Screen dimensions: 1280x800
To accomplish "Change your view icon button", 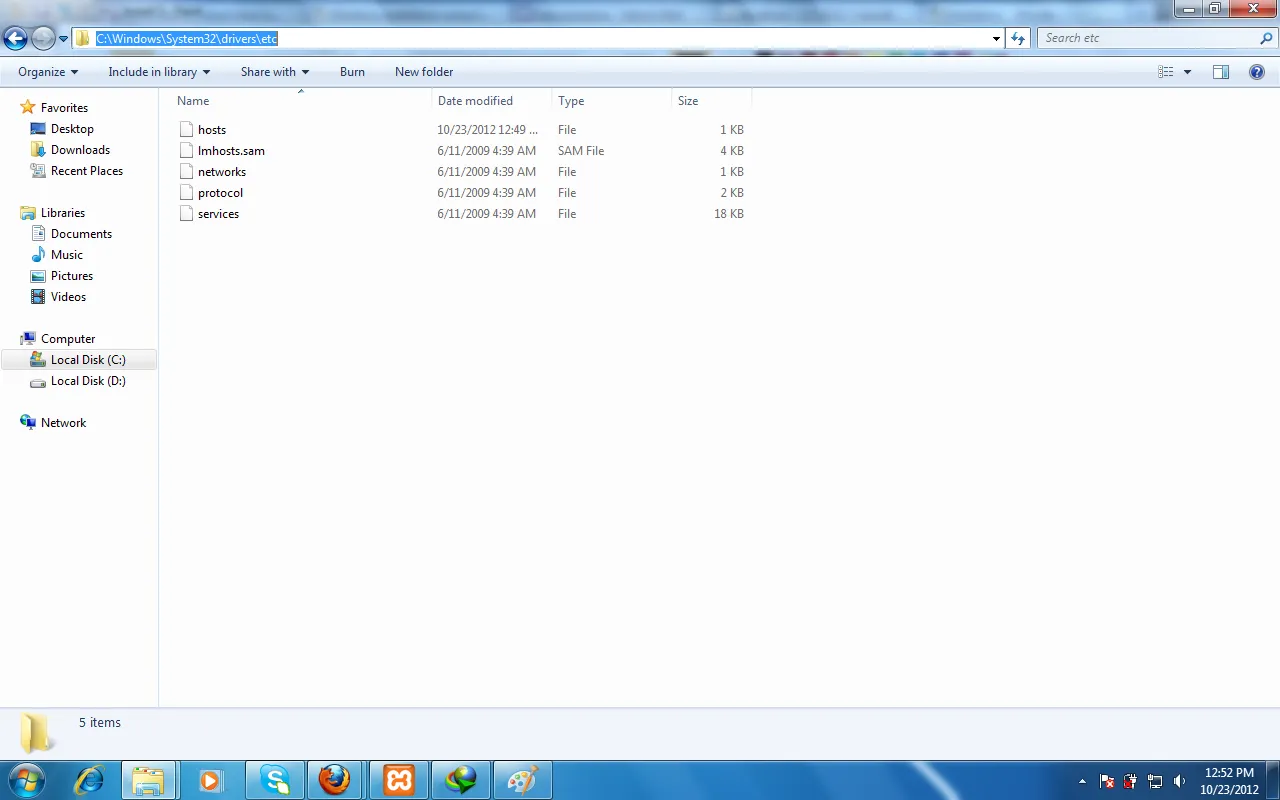I will pyautogui.click(x=1165, y=72).
